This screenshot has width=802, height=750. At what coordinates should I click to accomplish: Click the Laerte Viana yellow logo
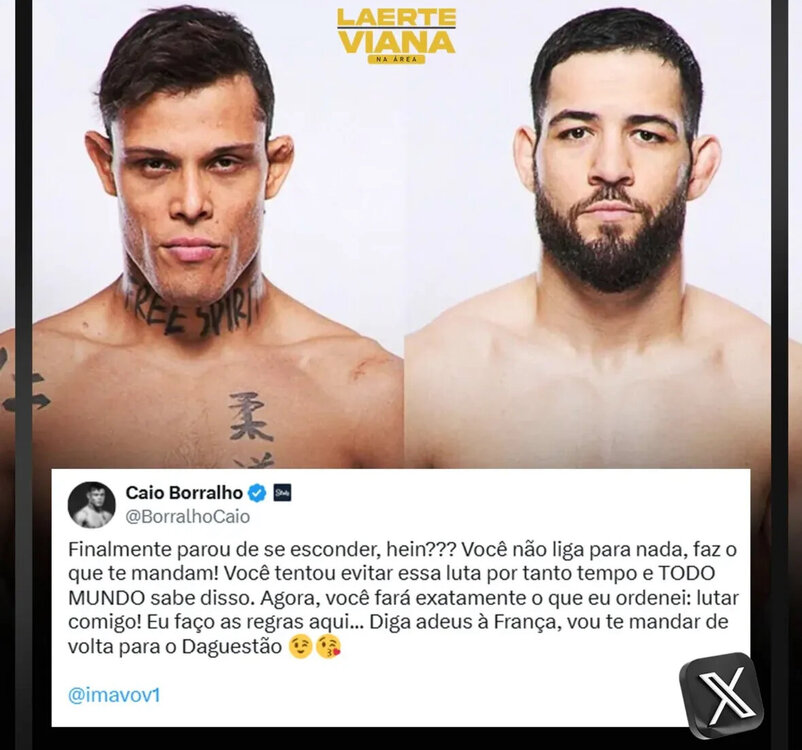396,36
